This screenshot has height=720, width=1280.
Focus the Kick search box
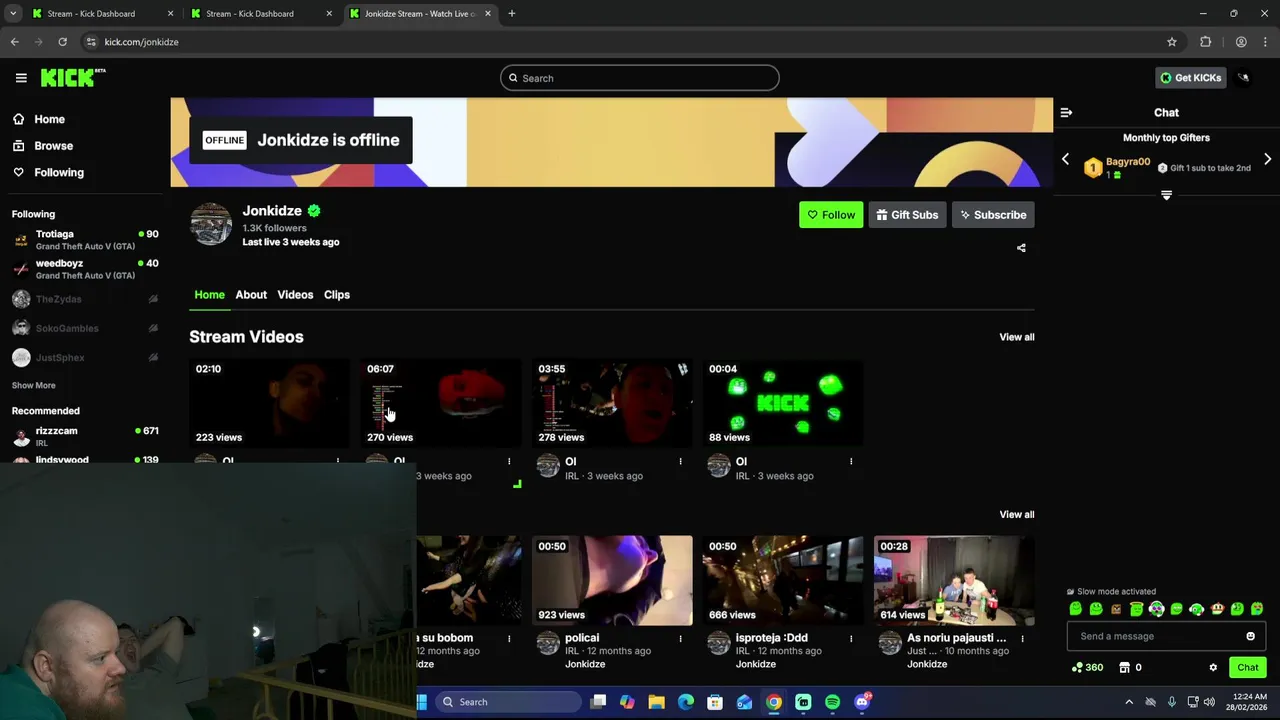pyautogui.click(x=640, y=78)
